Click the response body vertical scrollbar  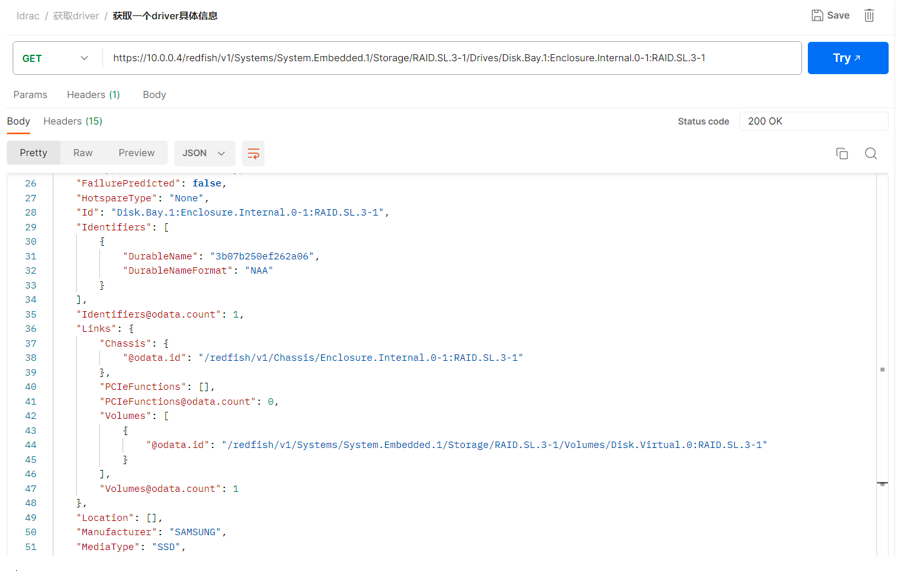click(882, 365)
